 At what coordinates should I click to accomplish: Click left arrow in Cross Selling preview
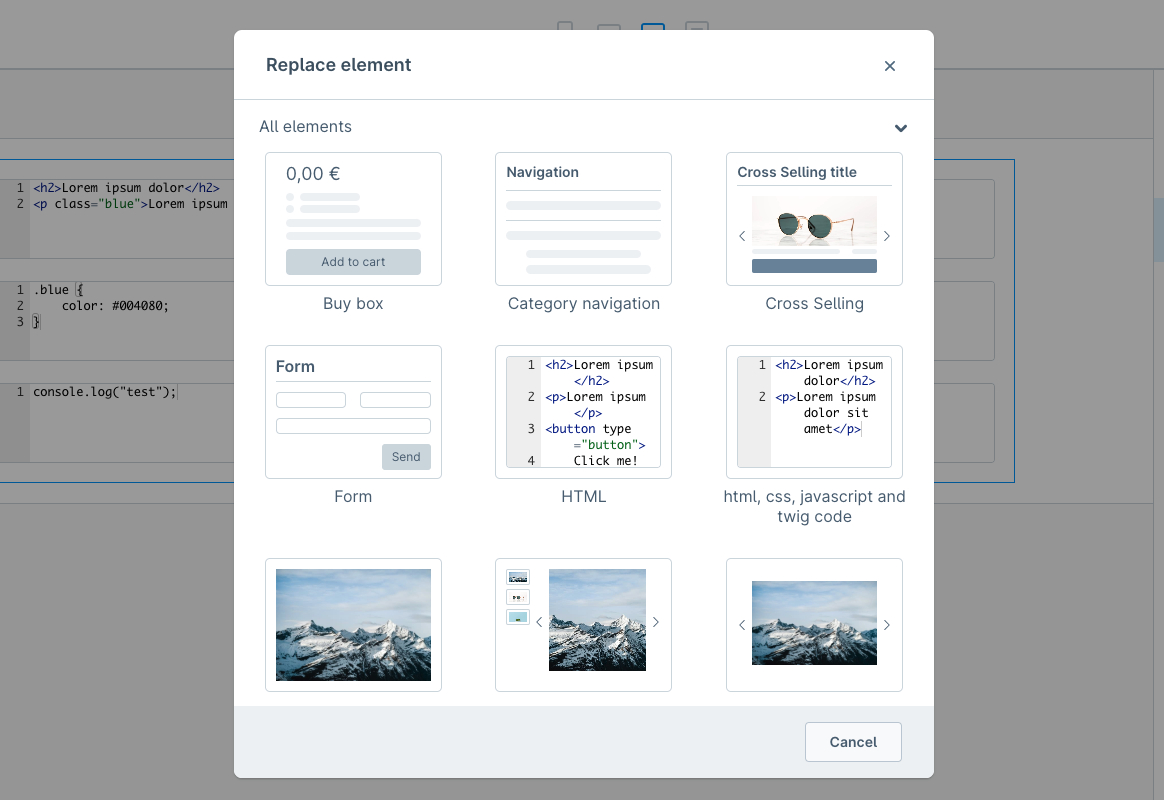(x=742, y=236)
